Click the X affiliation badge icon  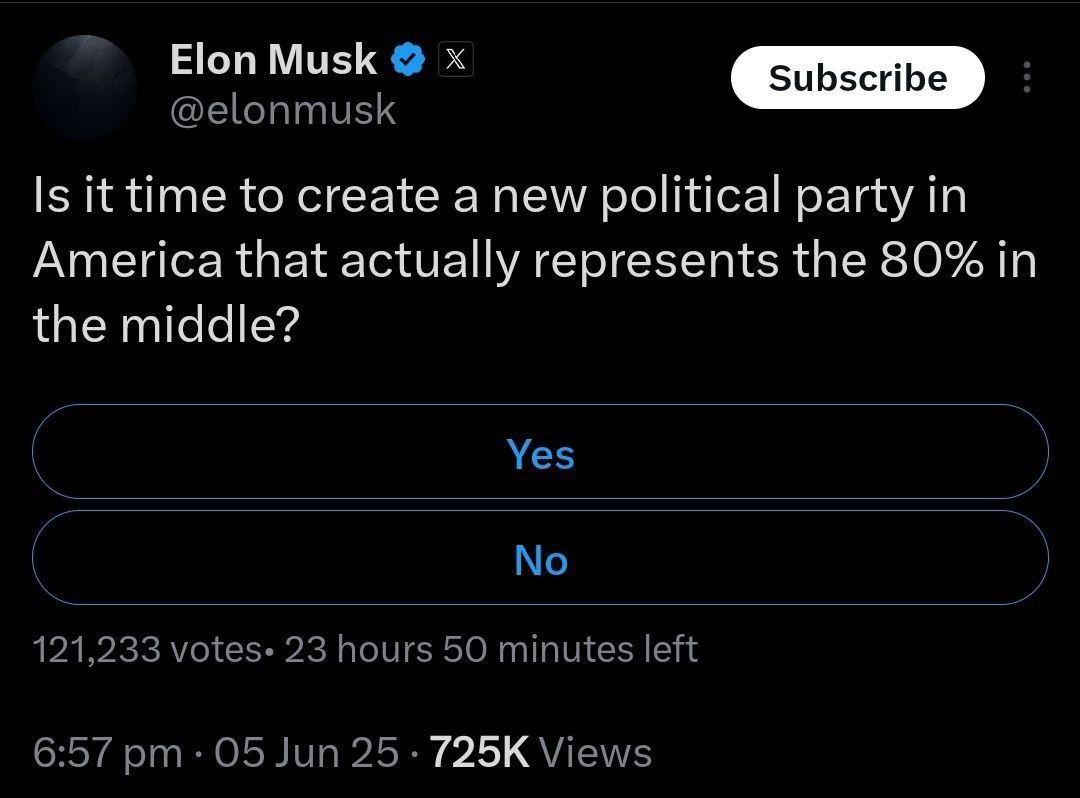(x=454, y=61)
